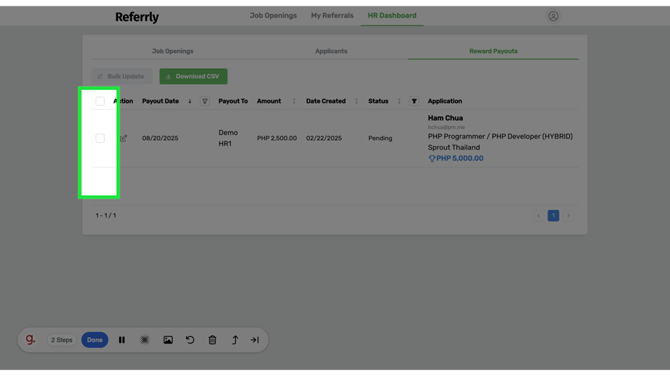
Task: Click the Application column header
Action: [445, 101]
